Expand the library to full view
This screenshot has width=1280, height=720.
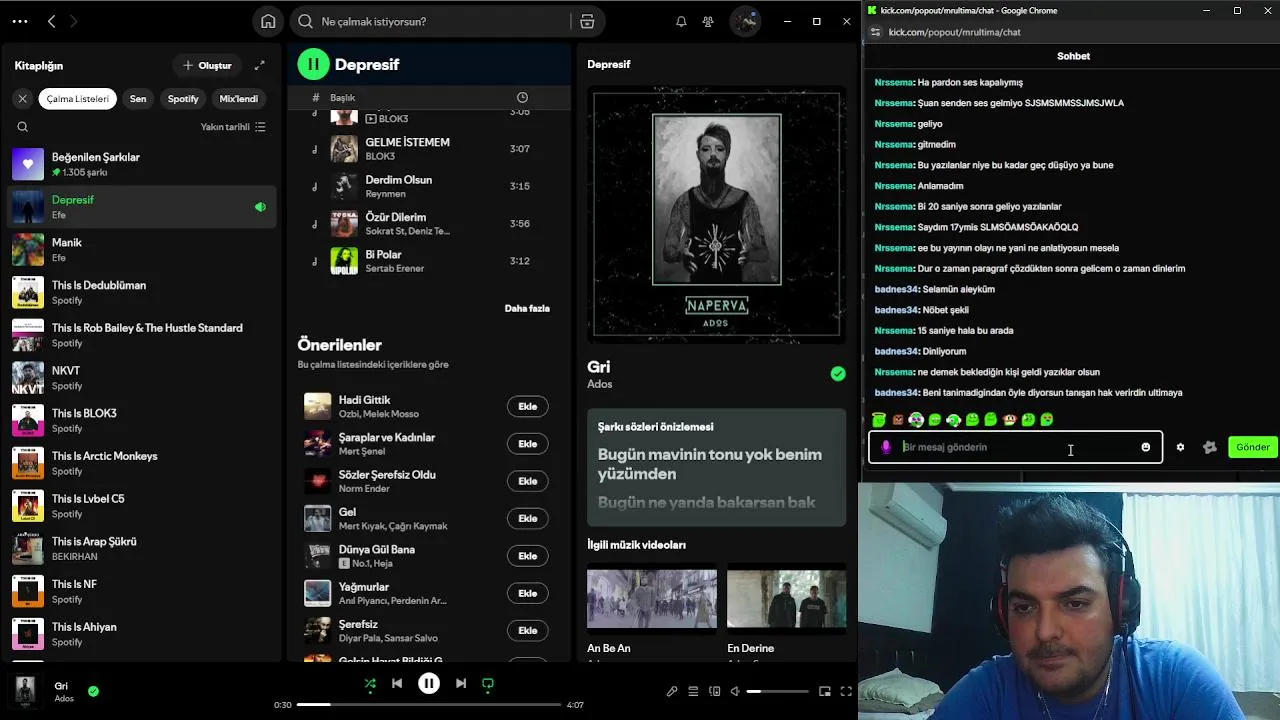pos(260,65)
